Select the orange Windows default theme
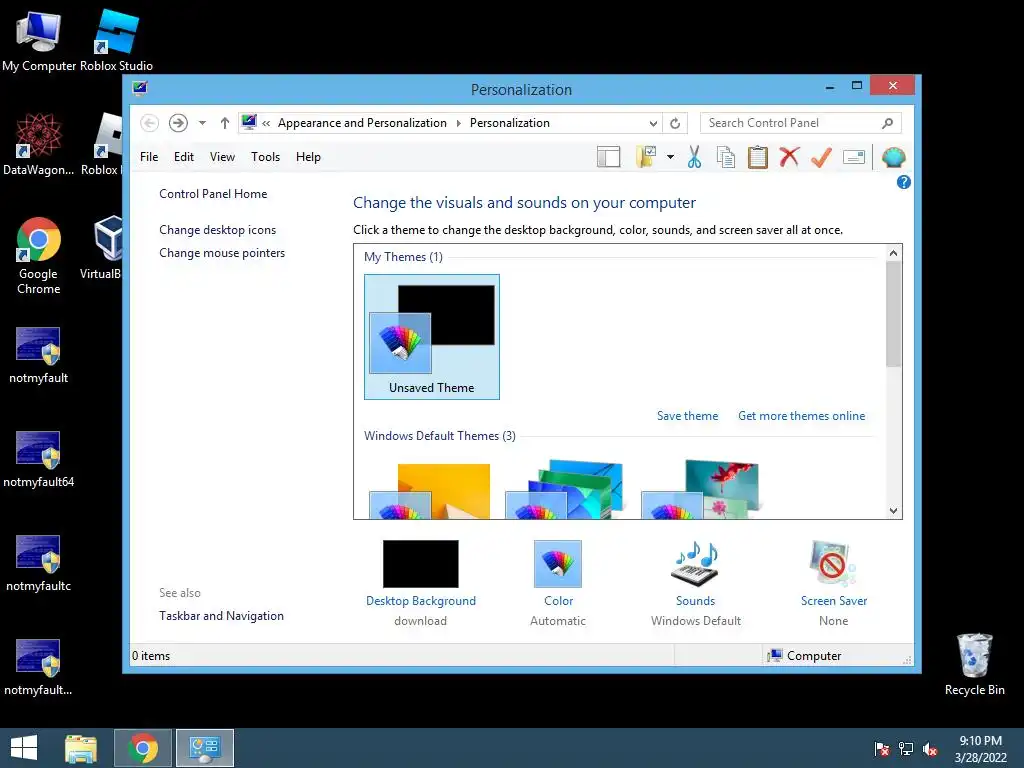The width and height of the screenshot is (1024, 768). tap(430, 491)
